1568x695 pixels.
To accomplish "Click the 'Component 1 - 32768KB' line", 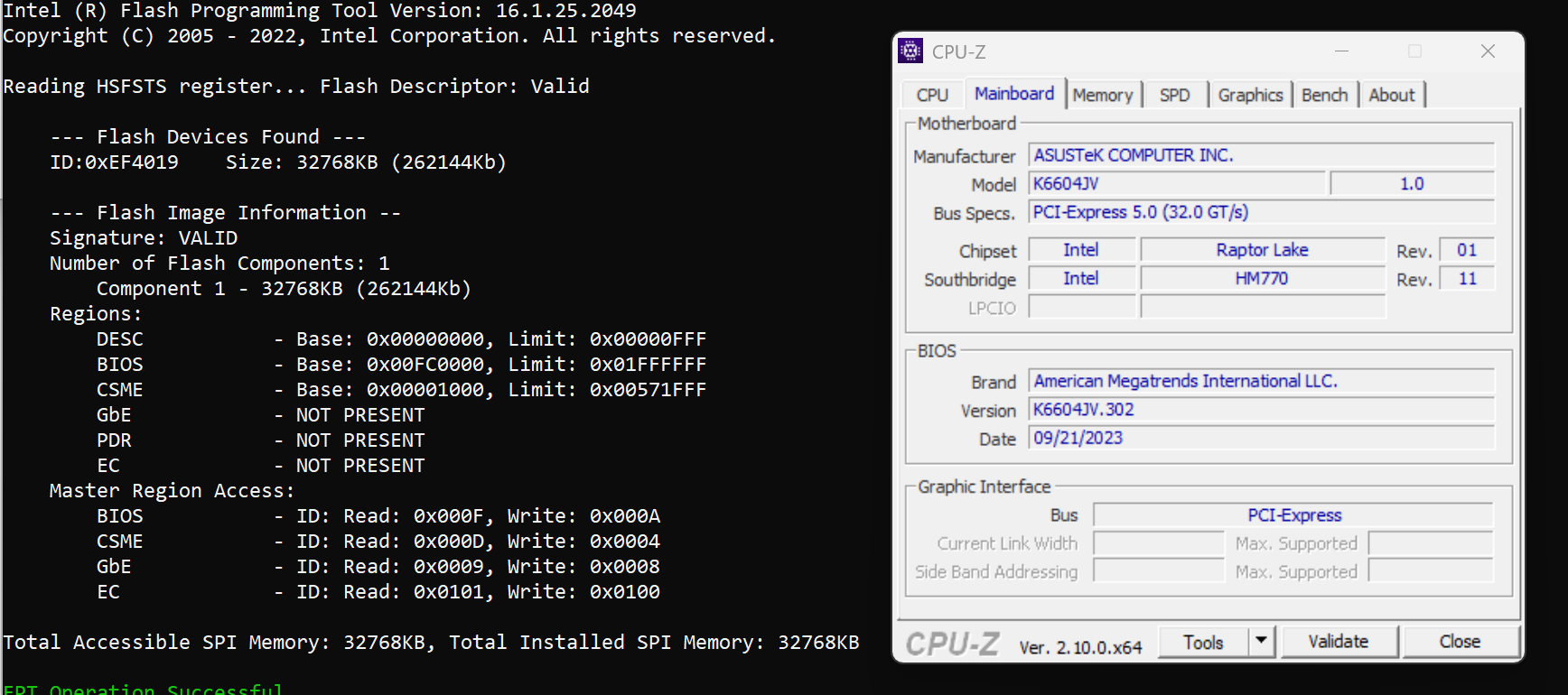I will 284,289.
